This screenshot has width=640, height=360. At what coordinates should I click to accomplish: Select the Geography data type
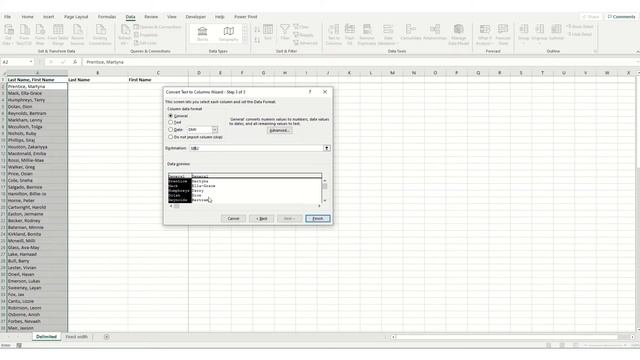pos(229,34)
